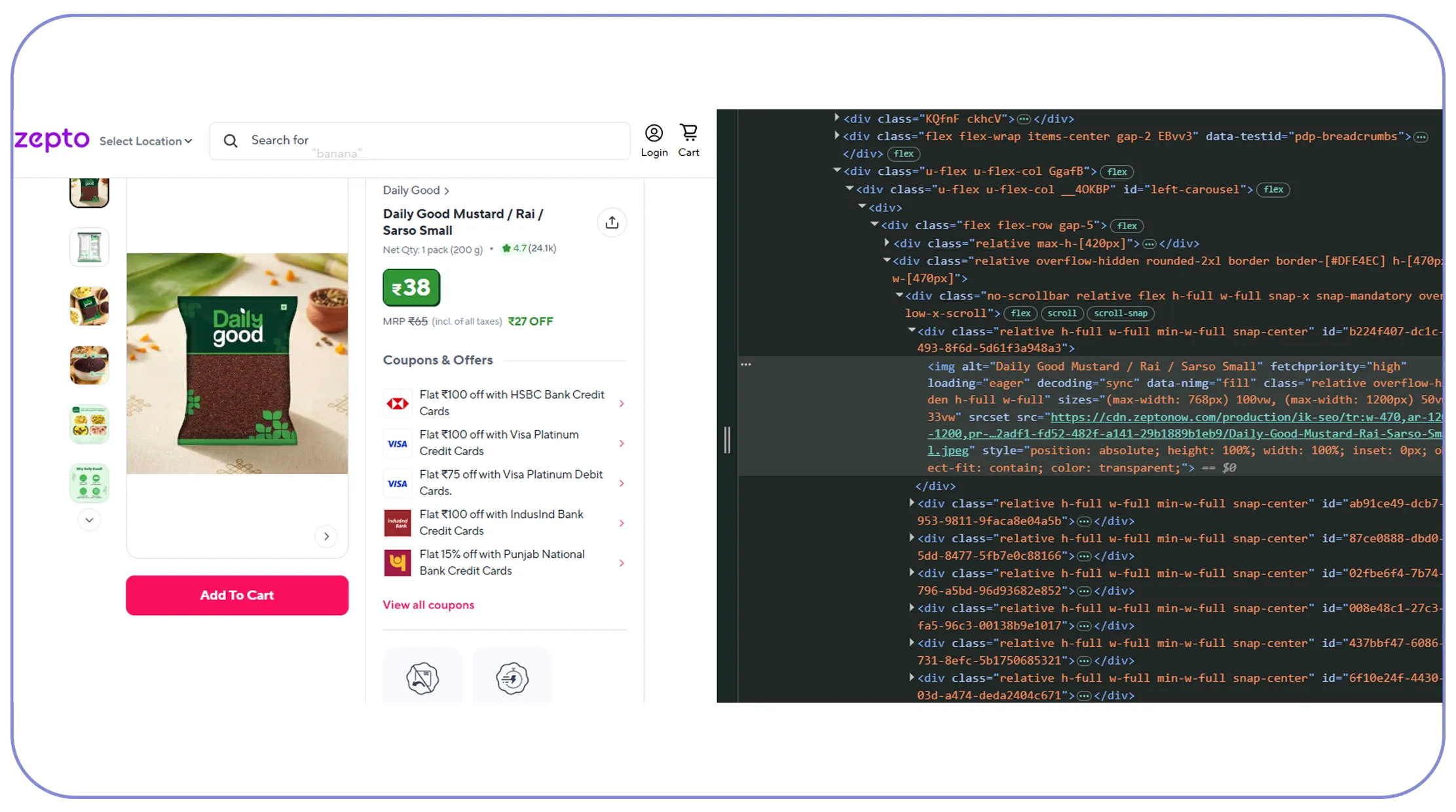Screen dimensions: 1456x812
Task: Click the ₹27 OFF discount text
Action: click(x=531, y=322)
